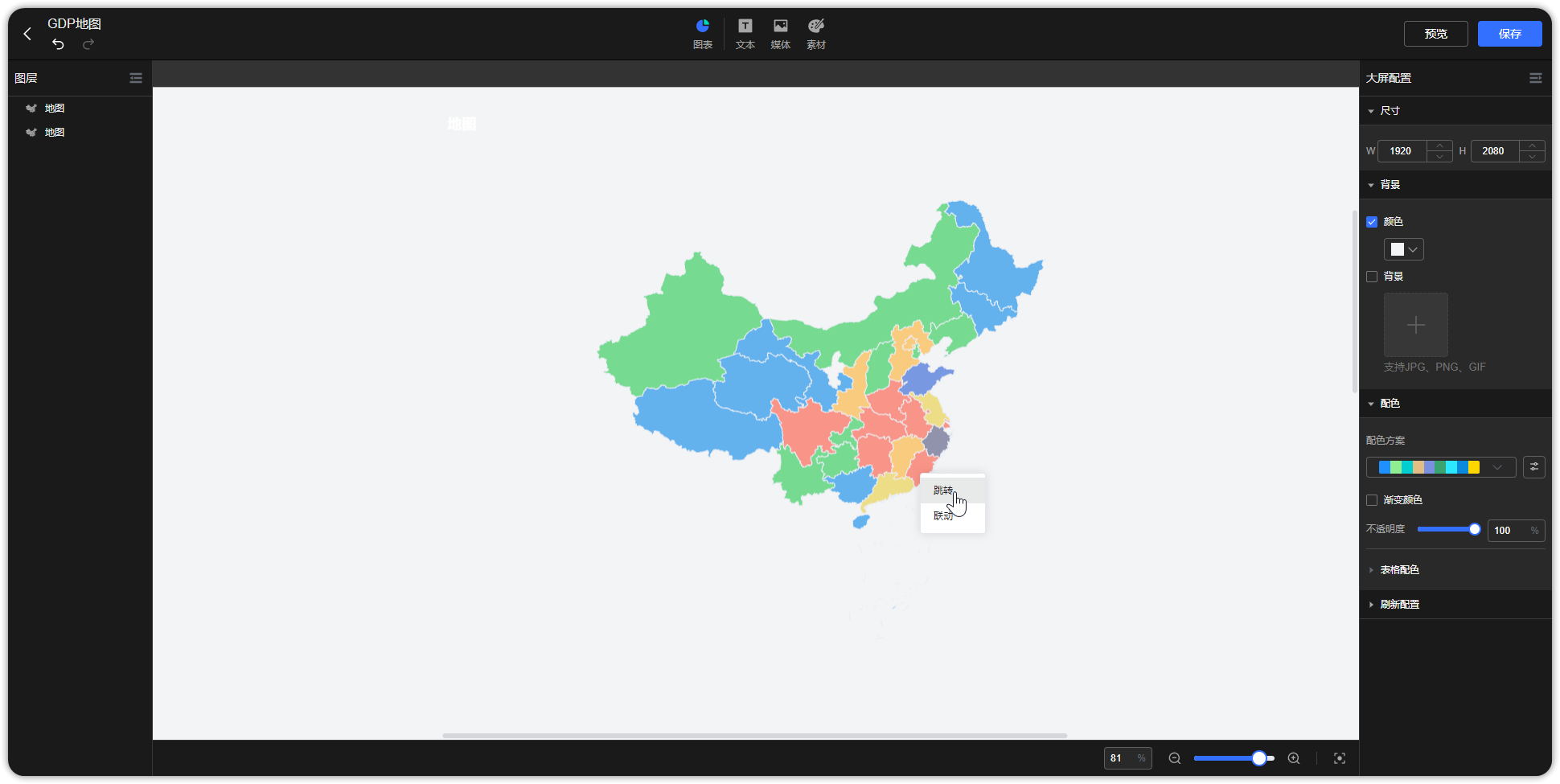Click the undo arrow icon
The height and width of the screenshot is (784, 1560).
(x=57, y=45)
